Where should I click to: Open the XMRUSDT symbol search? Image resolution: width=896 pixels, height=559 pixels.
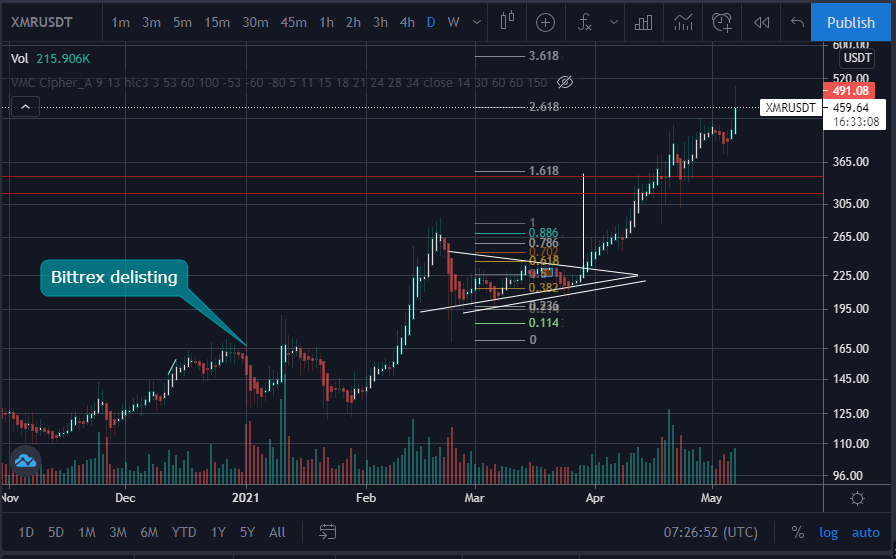42,22
